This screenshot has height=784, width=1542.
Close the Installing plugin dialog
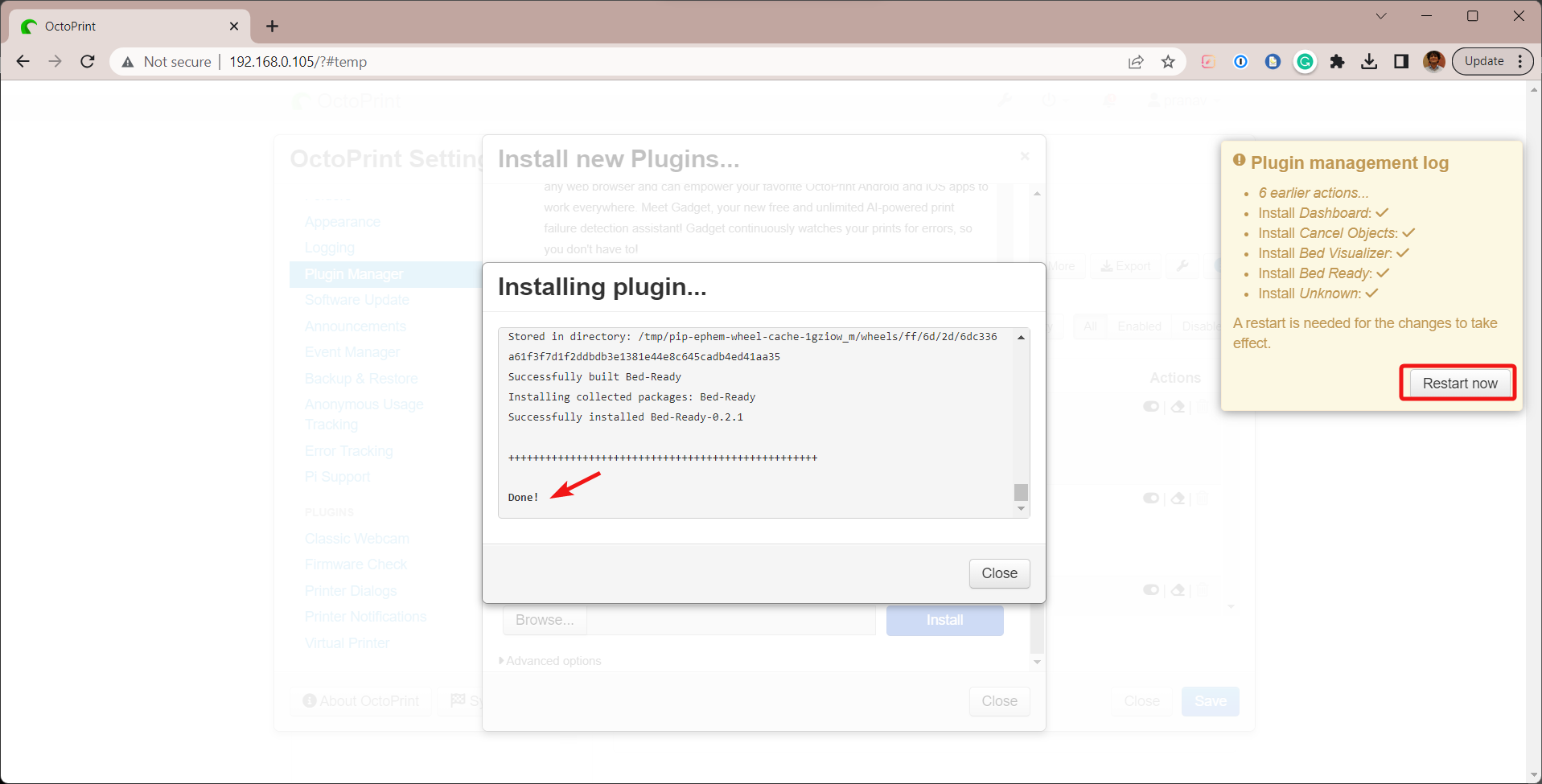(x=999, y=573)
